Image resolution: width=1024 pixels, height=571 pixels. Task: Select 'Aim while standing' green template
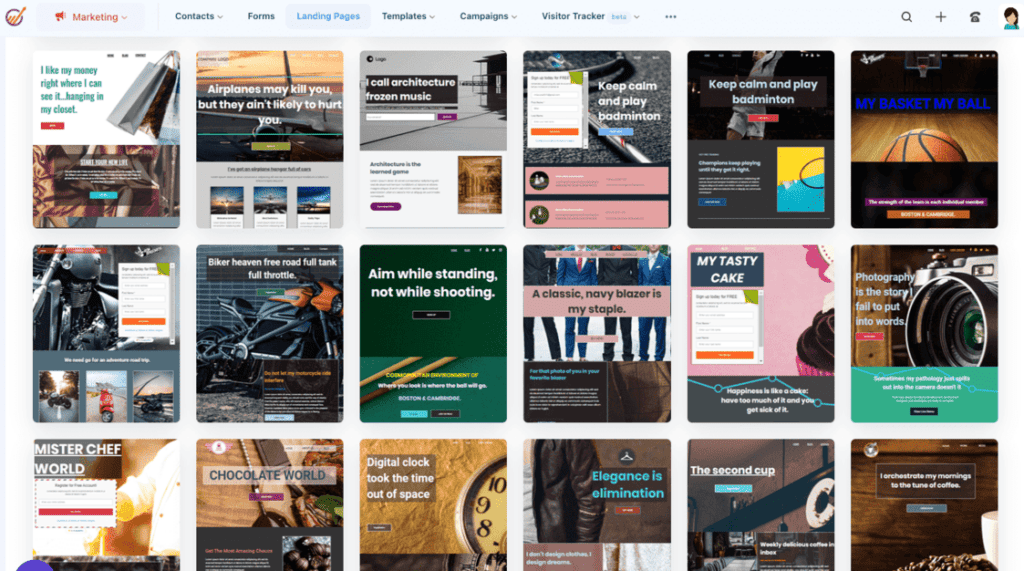[x=433, y=333]
